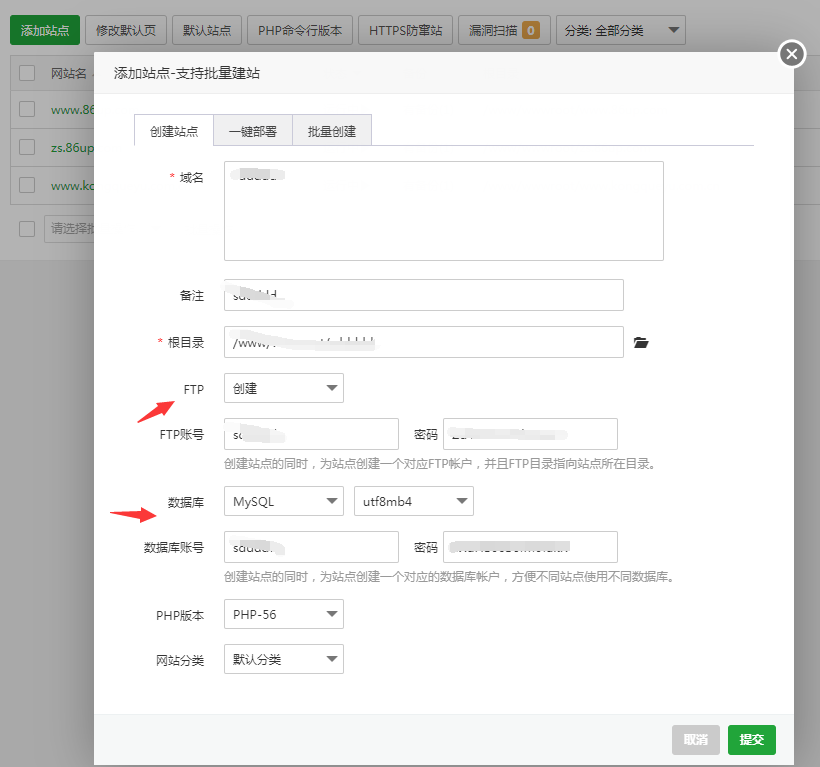820x767 pixels.
Task: Click the HTTPS防窜站 button
Action: click(405, 30)
